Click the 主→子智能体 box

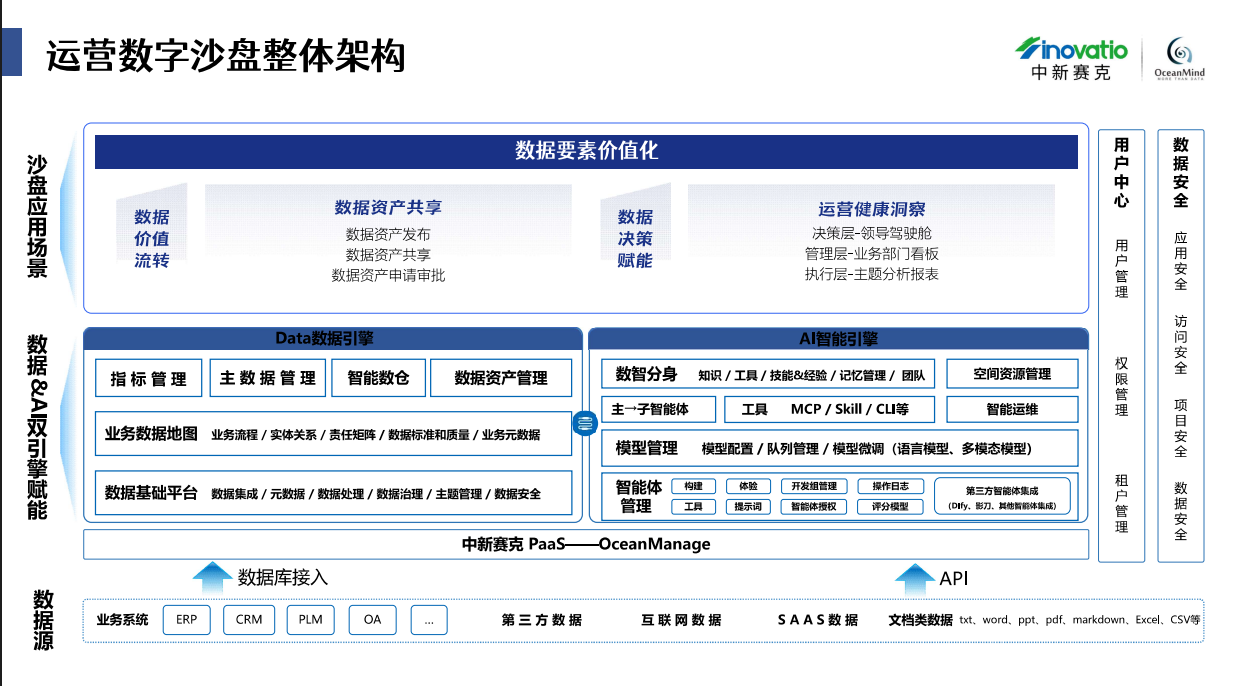pos(659,409)
